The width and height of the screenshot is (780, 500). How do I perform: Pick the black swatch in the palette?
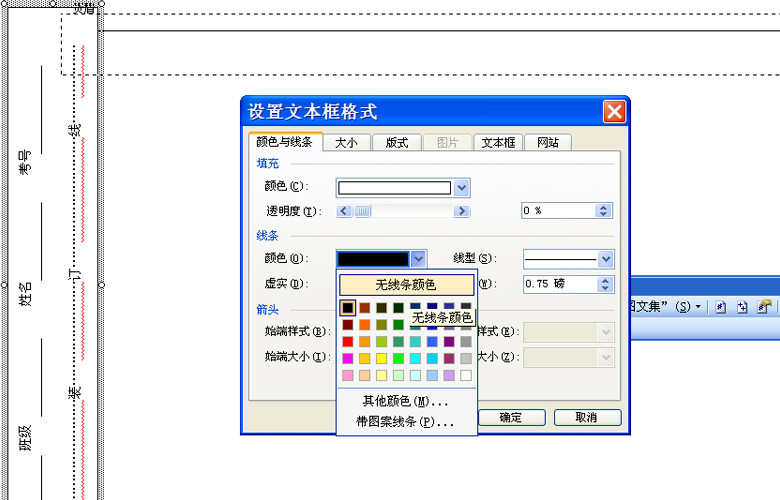pyautogui.click(x=348, y=308)
